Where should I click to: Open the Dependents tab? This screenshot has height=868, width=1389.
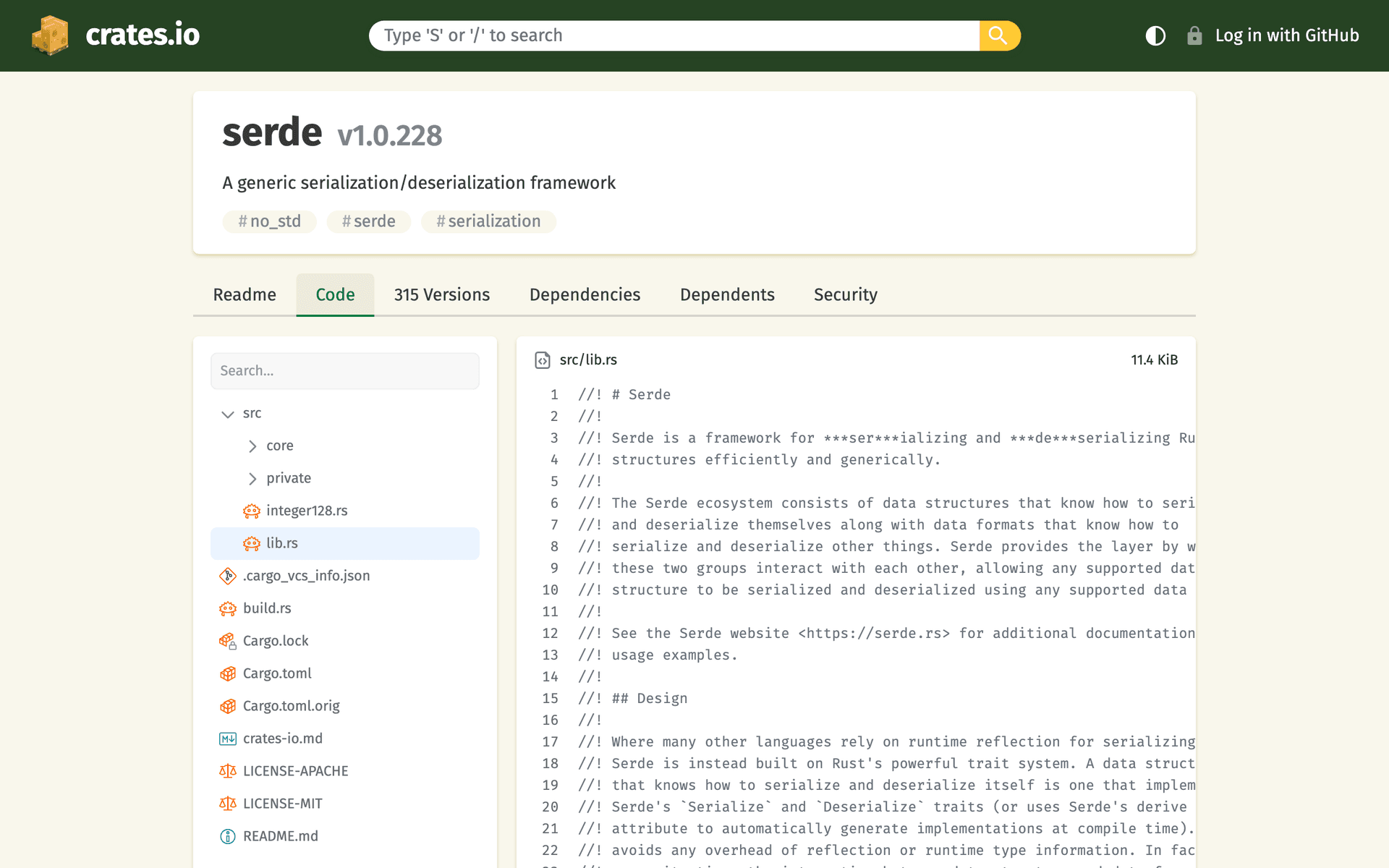click(x=727, y=294)
